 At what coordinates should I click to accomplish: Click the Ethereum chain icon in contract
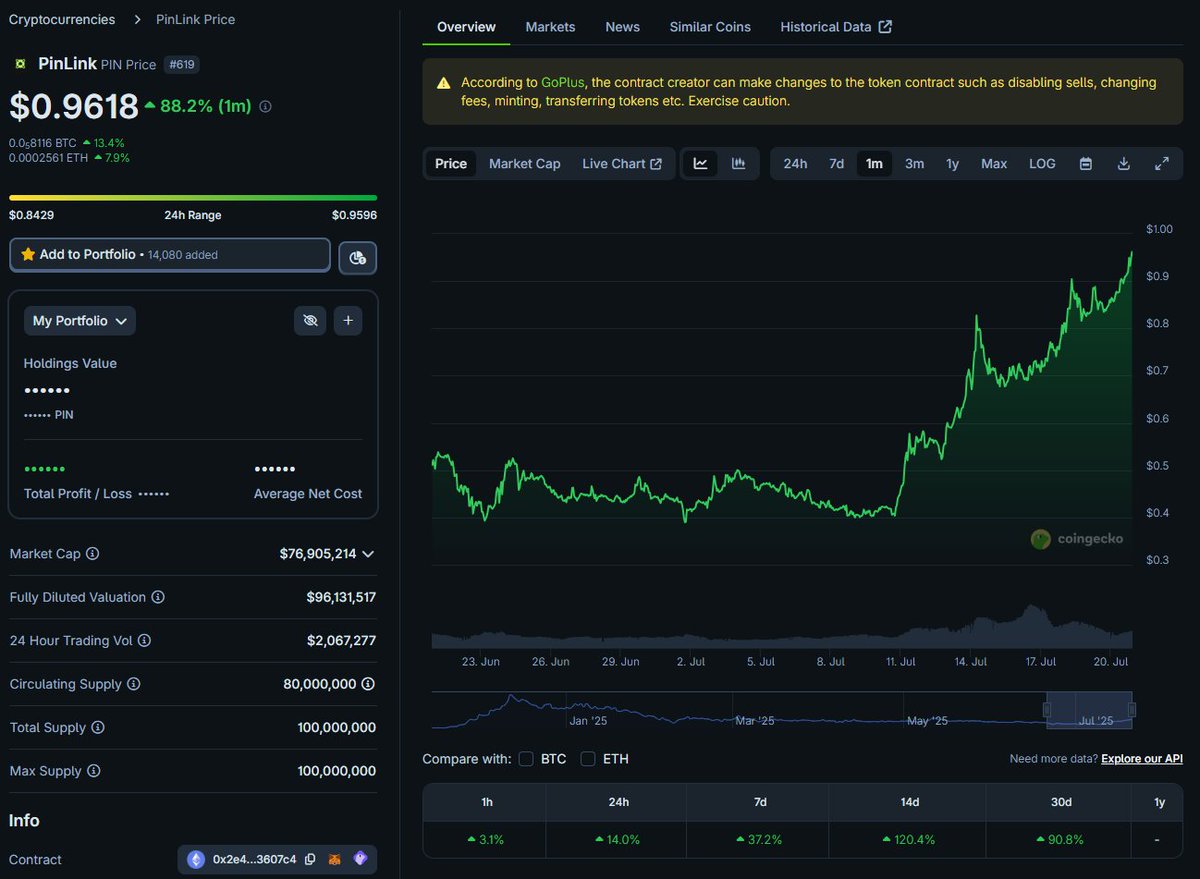click(196, 859)
